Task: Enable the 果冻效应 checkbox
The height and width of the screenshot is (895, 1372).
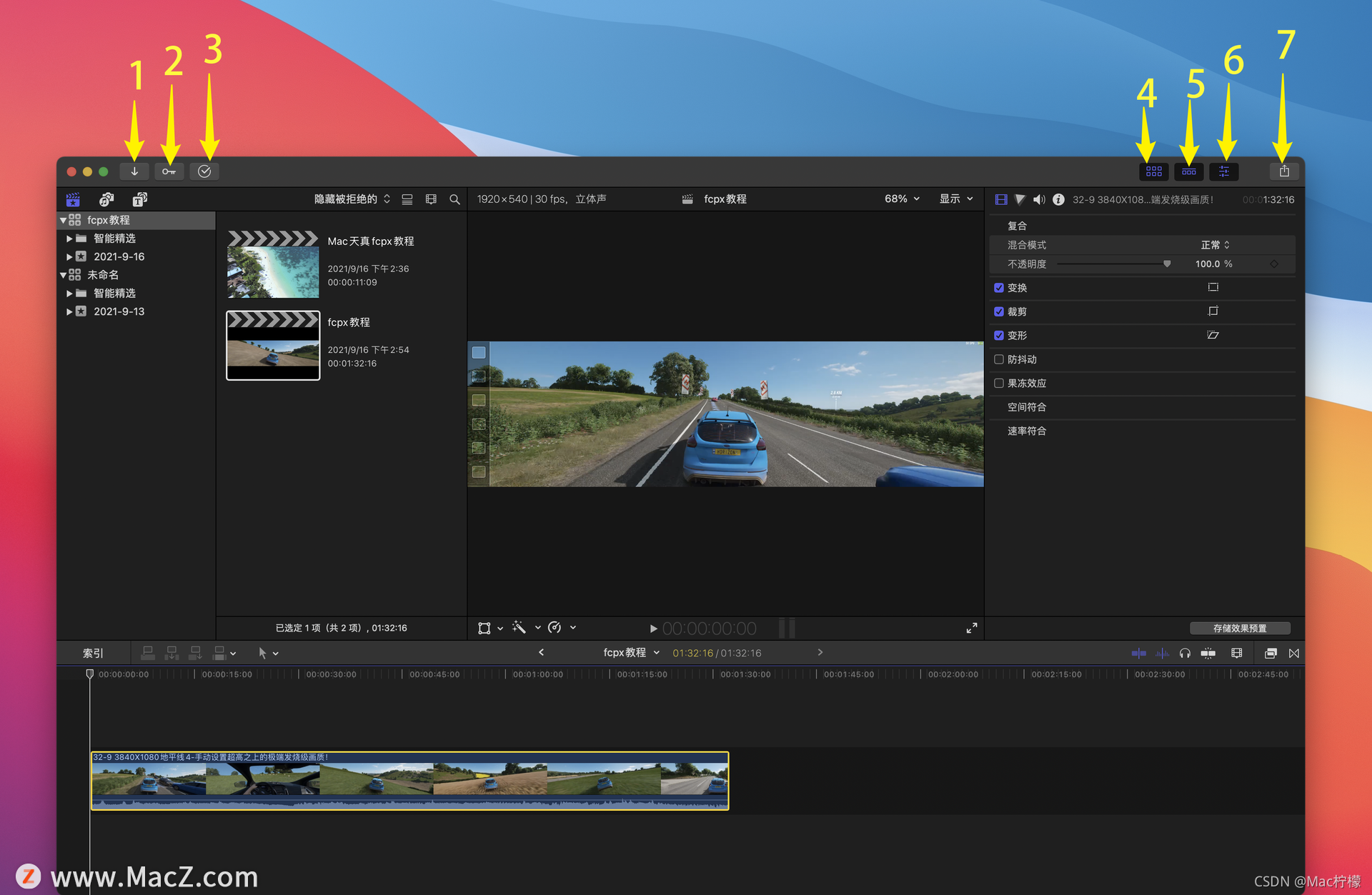Action: point(999,384)
